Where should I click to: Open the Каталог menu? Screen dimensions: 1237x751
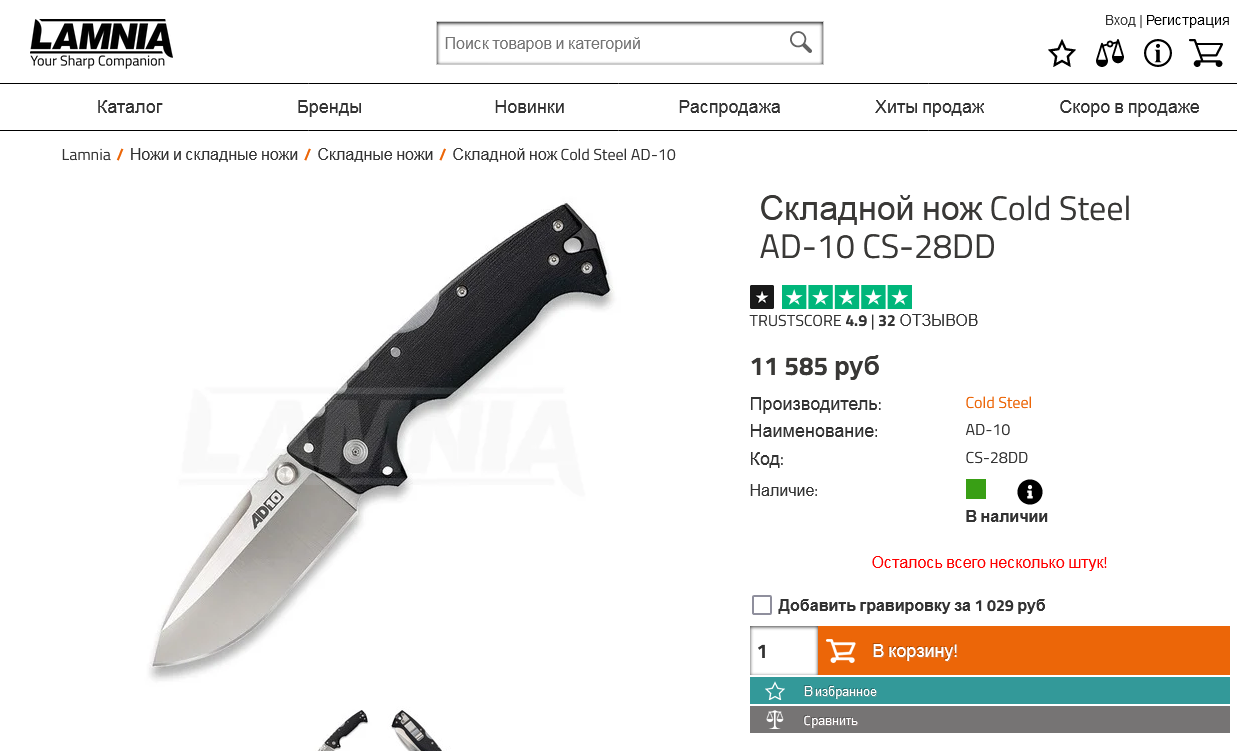coord(130,107)
